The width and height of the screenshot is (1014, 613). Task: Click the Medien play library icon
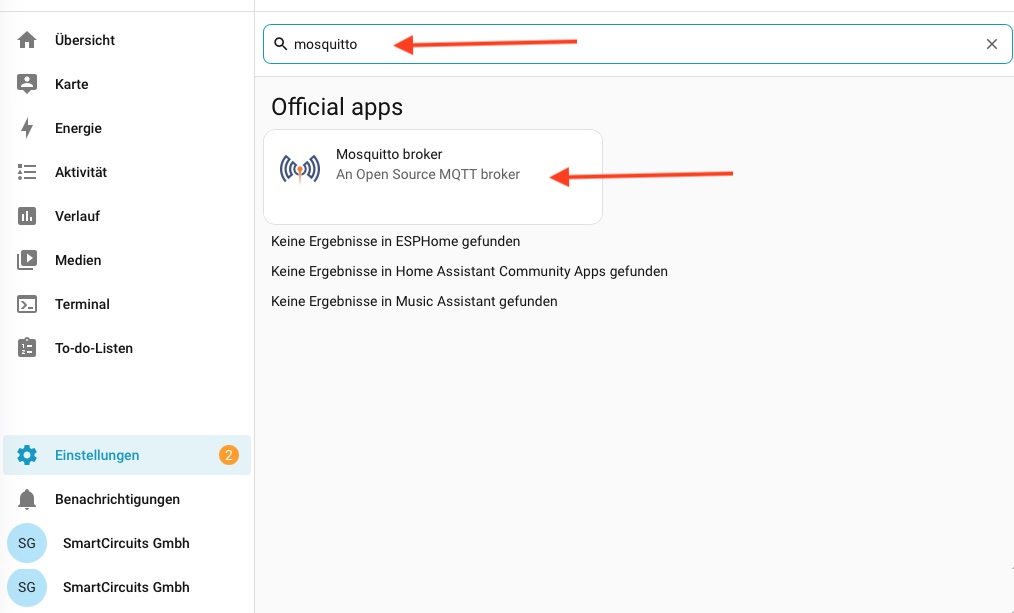[x=27, y=260]
